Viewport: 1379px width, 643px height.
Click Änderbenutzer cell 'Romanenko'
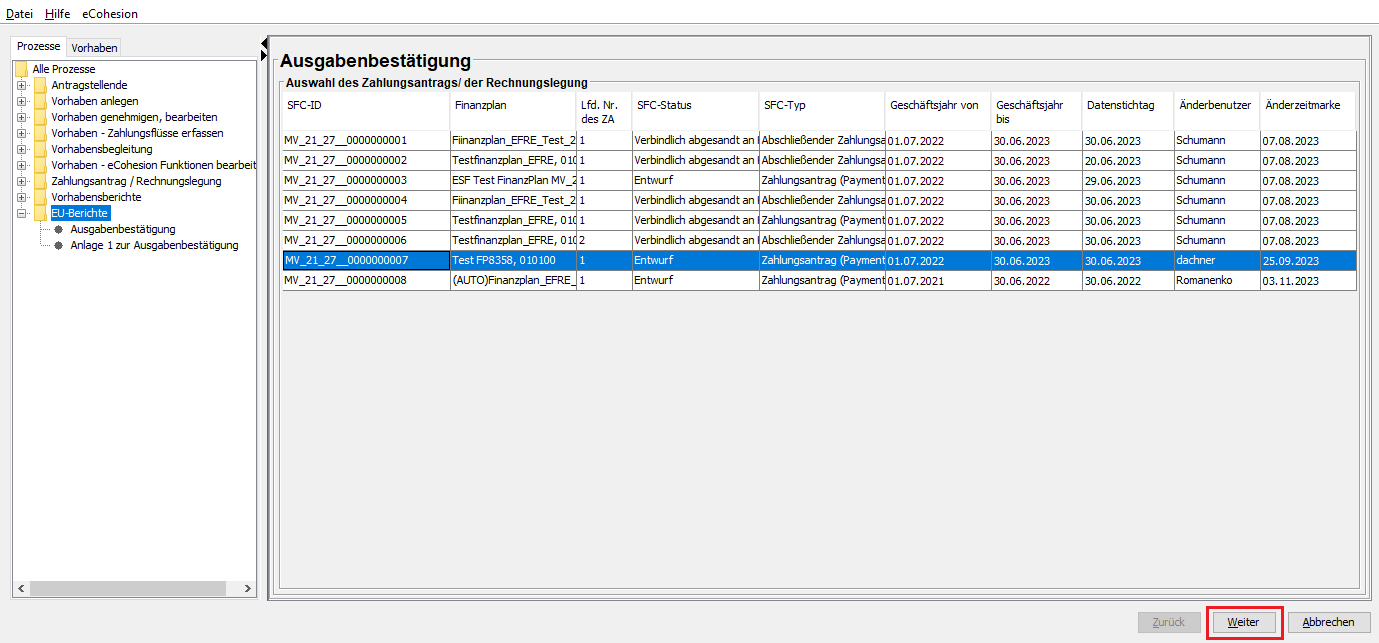pos(1216,280)
